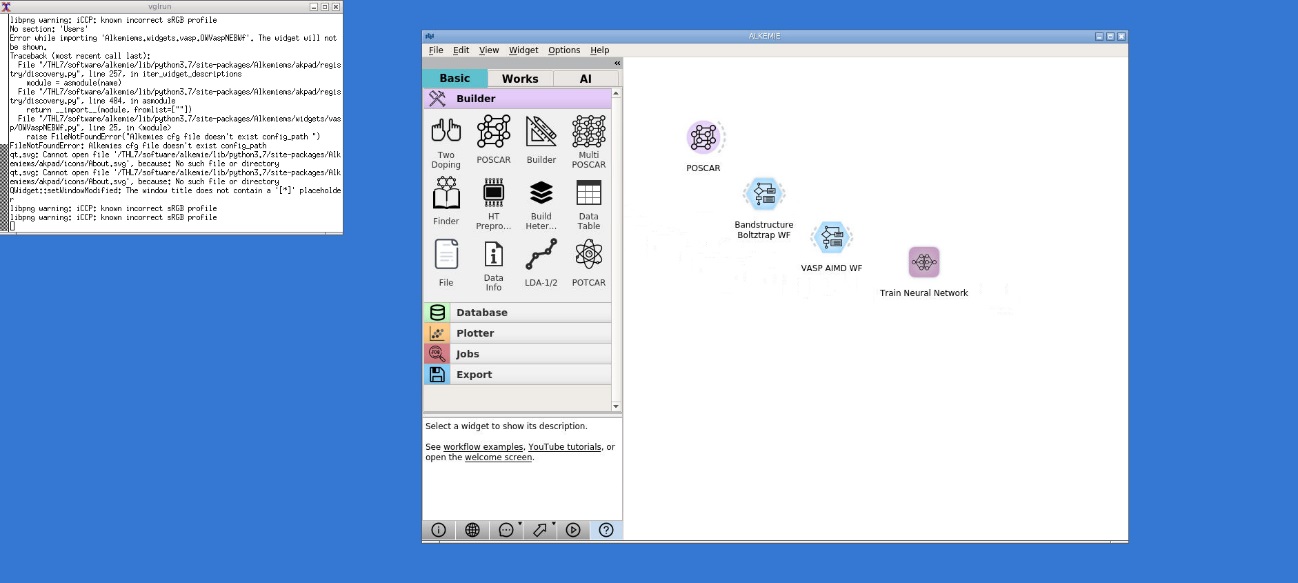Viewport: 1298px width, 583px height.
Task: Click the speech-bubble annotation tool icon
Action: [x=506, y=531]
